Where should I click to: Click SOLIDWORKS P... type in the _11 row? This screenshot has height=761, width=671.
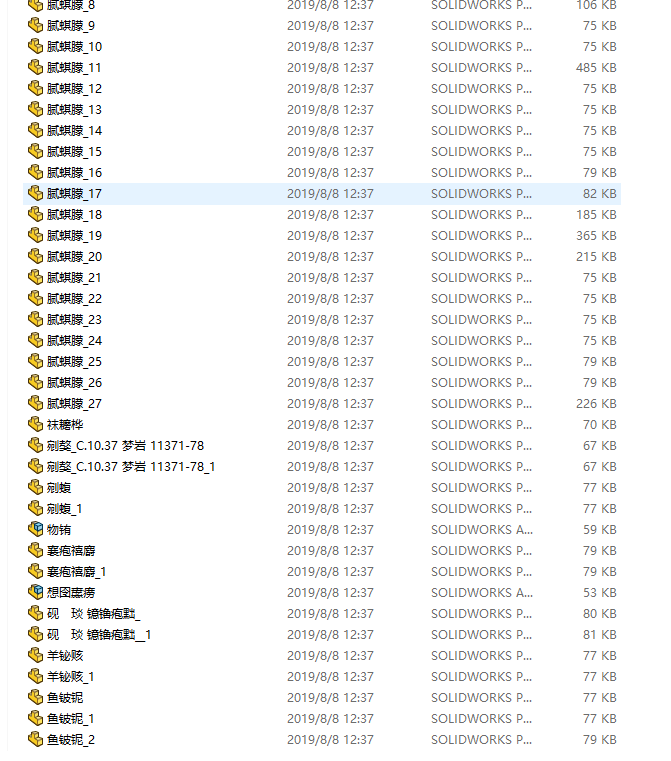[481, 67]
